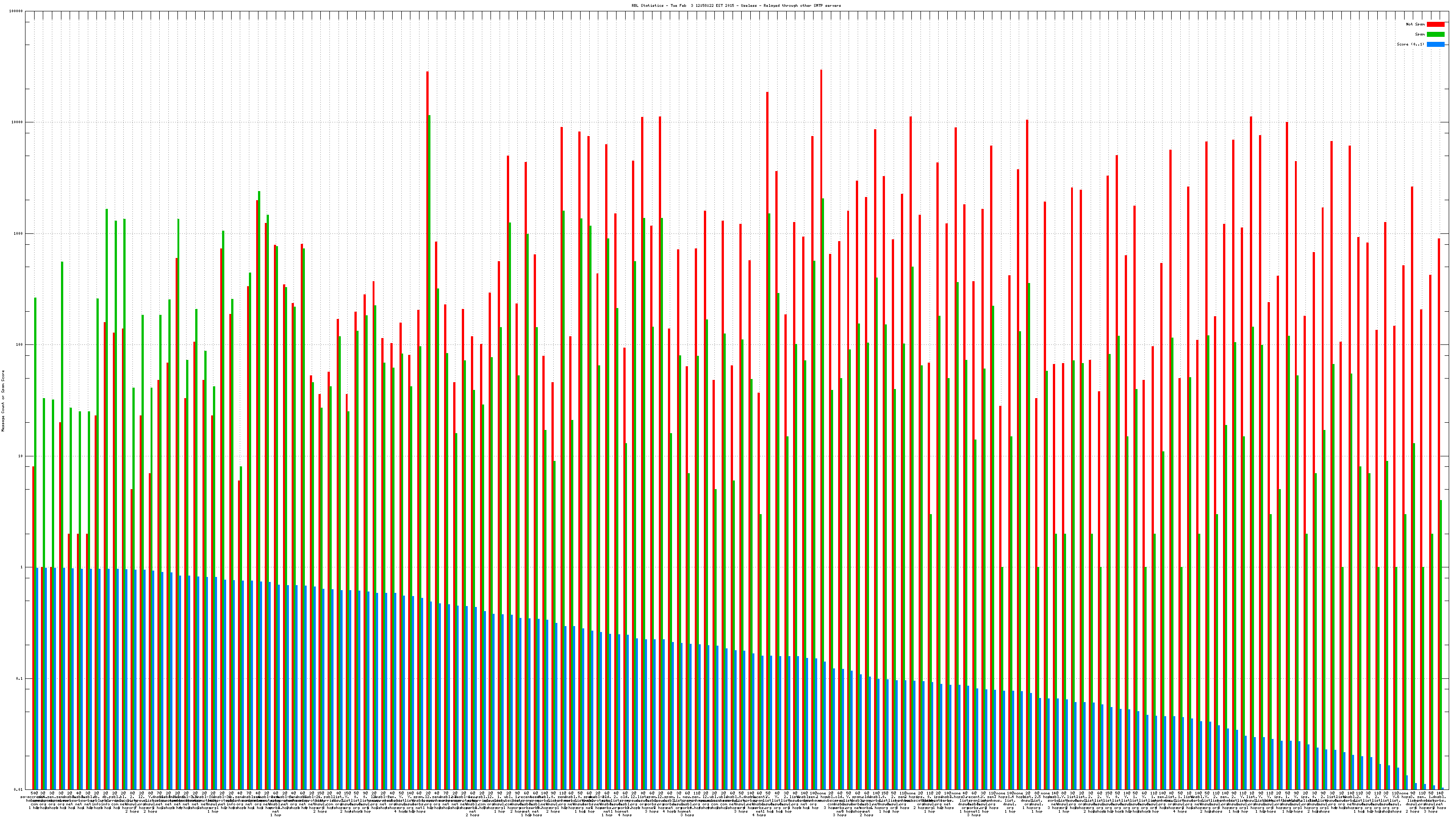1456x819 pixels.
Task: Click the 1 y-axis tick label
Action: [22, 567]
